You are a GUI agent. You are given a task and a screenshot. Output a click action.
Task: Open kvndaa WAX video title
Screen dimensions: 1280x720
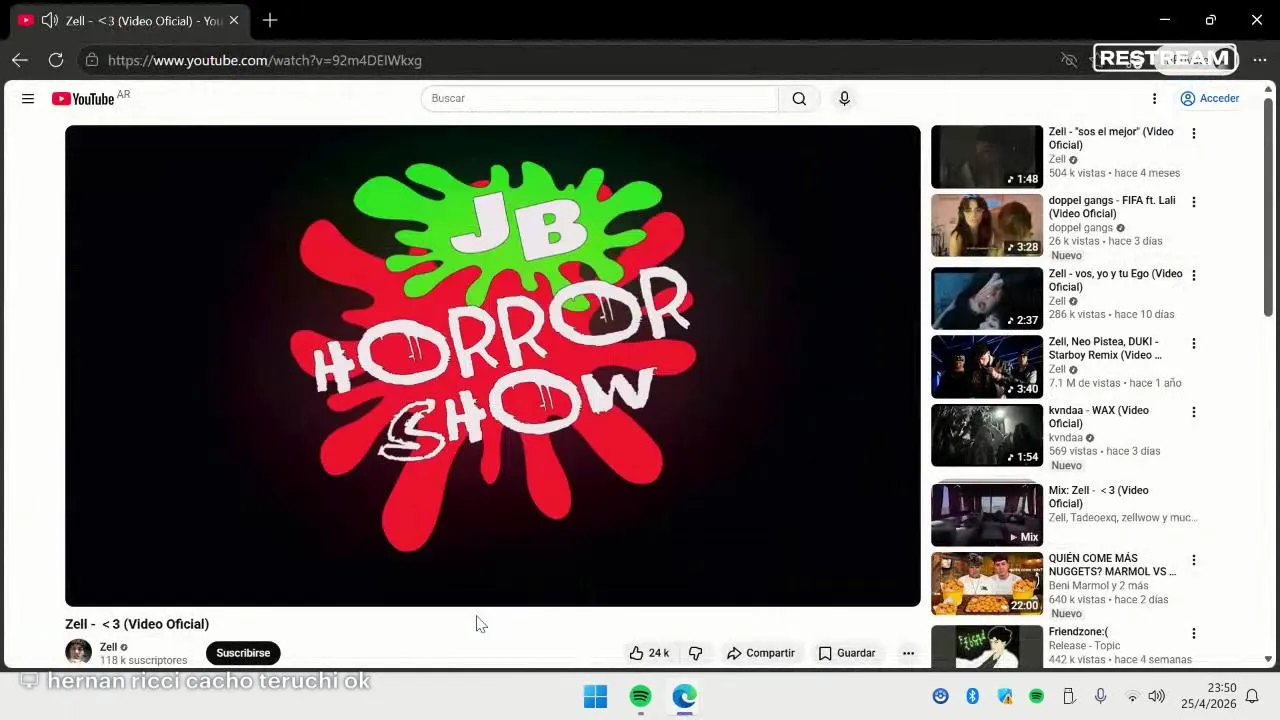coord(1098,417)
